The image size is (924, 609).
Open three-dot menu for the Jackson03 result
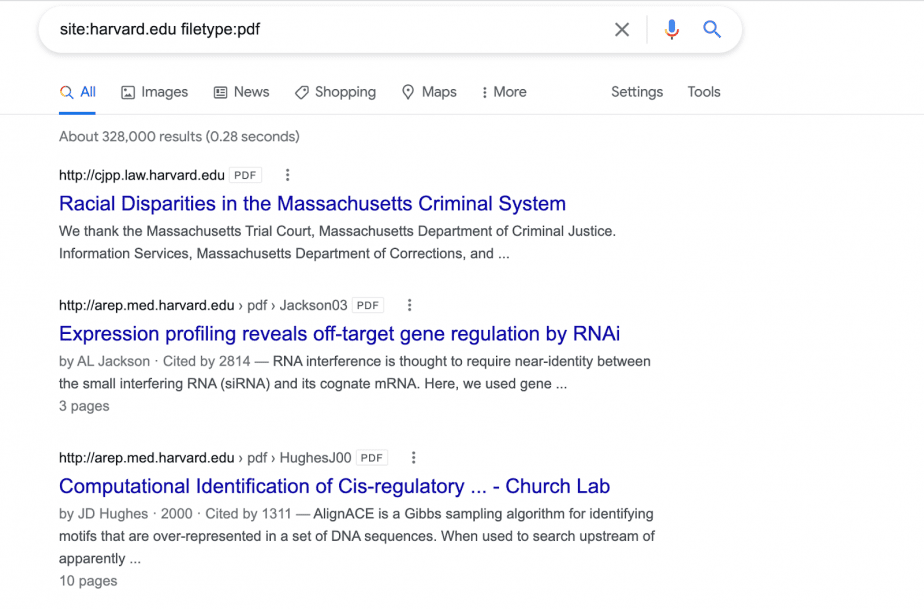[x=410, y=305]
